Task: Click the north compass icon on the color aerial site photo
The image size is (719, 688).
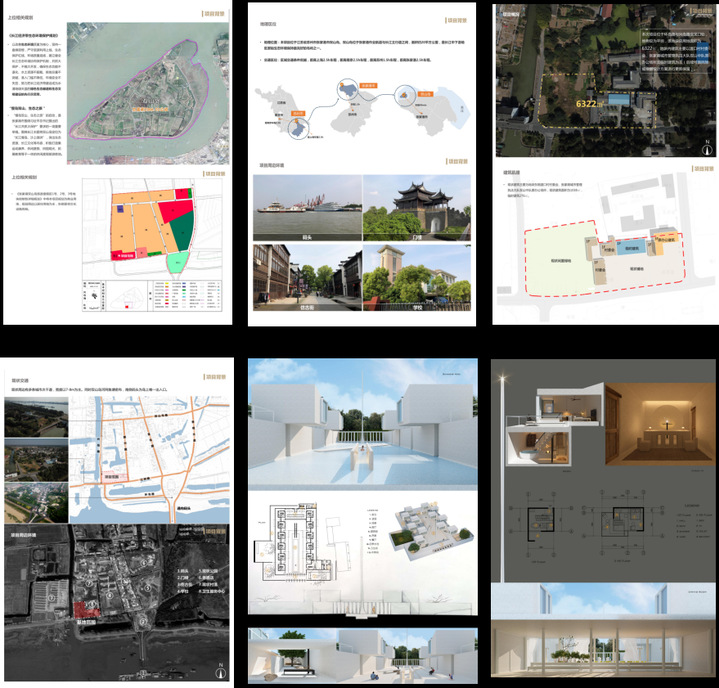Action: tap(706, 148)
